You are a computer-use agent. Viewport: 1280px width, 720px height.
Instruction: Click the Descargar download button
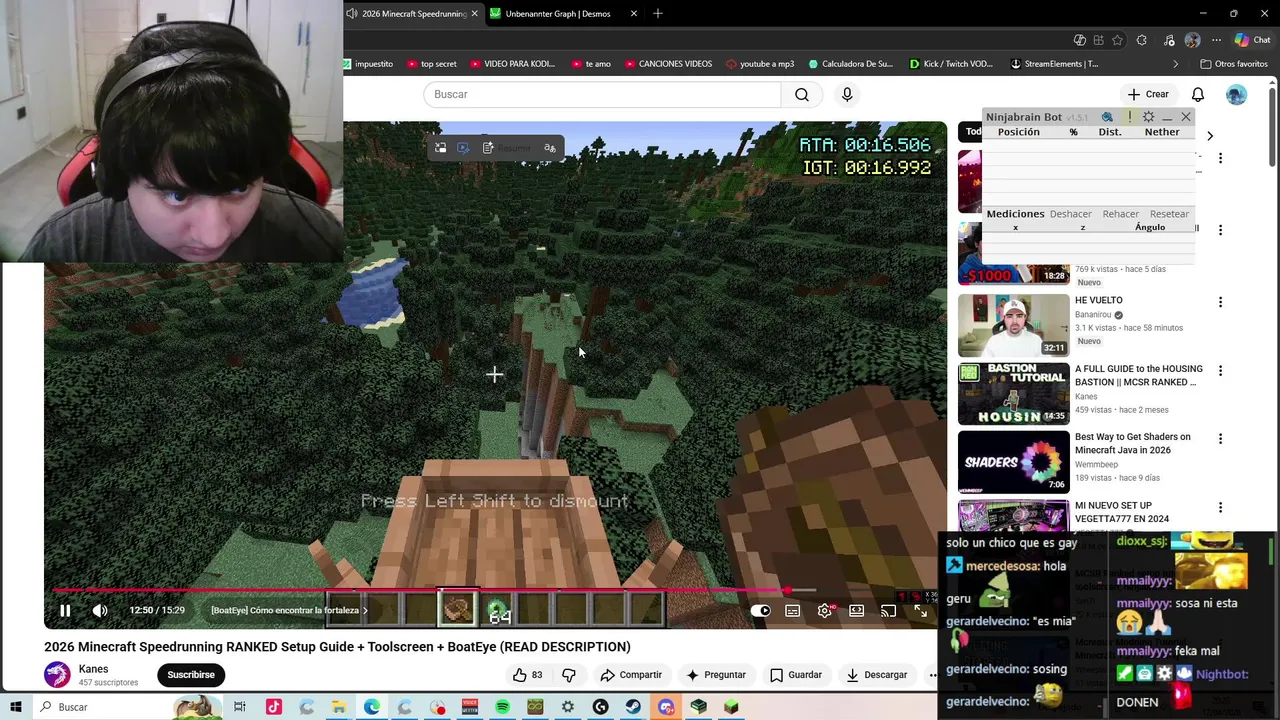click(876, 675)
